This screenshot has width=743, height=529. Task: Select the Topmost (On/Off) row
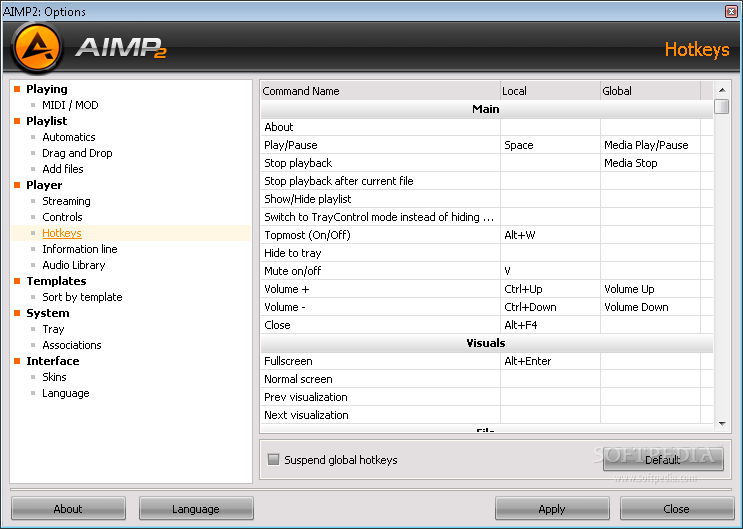(x=487, y=235)
